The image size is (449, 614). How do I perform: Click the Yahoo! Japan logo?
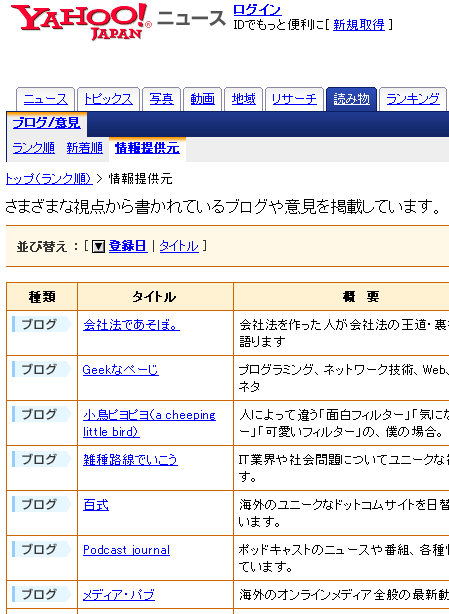(x=81, y=22)
